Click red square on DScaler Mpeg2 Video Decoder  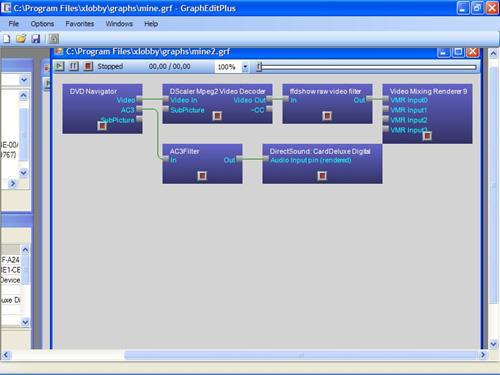click(217, 116)
